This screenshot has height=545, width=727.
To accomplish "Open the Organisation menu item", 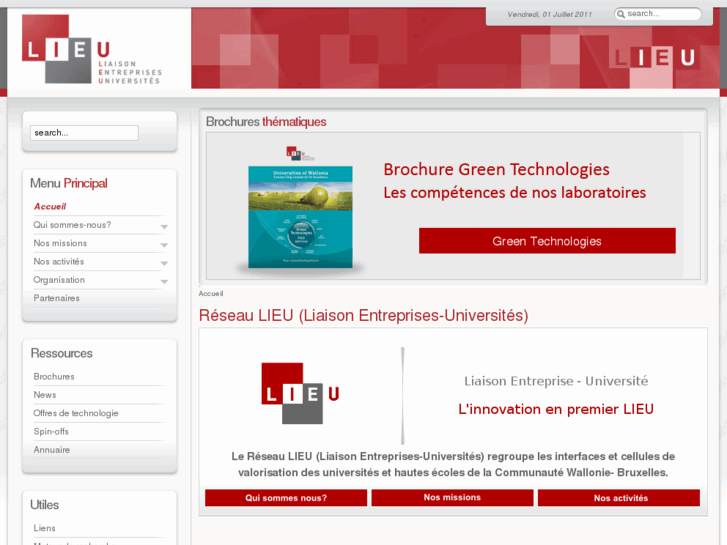I will [x=59, y=280].
